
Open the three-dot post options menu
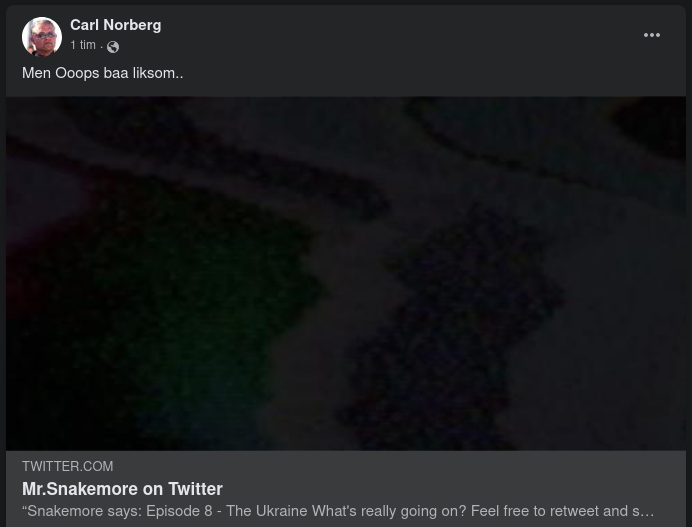pos(651,35)
